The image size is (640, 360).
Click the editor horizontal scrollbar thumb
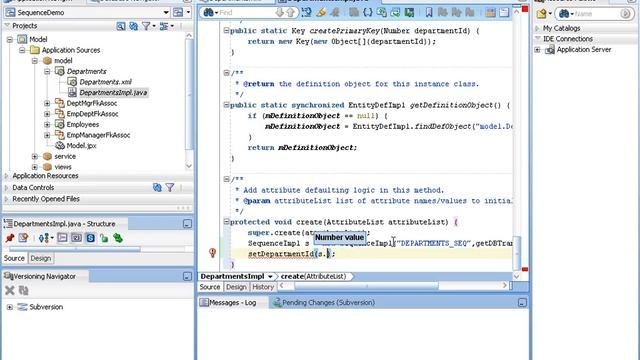pyautogui.click(x=367, y=286)
